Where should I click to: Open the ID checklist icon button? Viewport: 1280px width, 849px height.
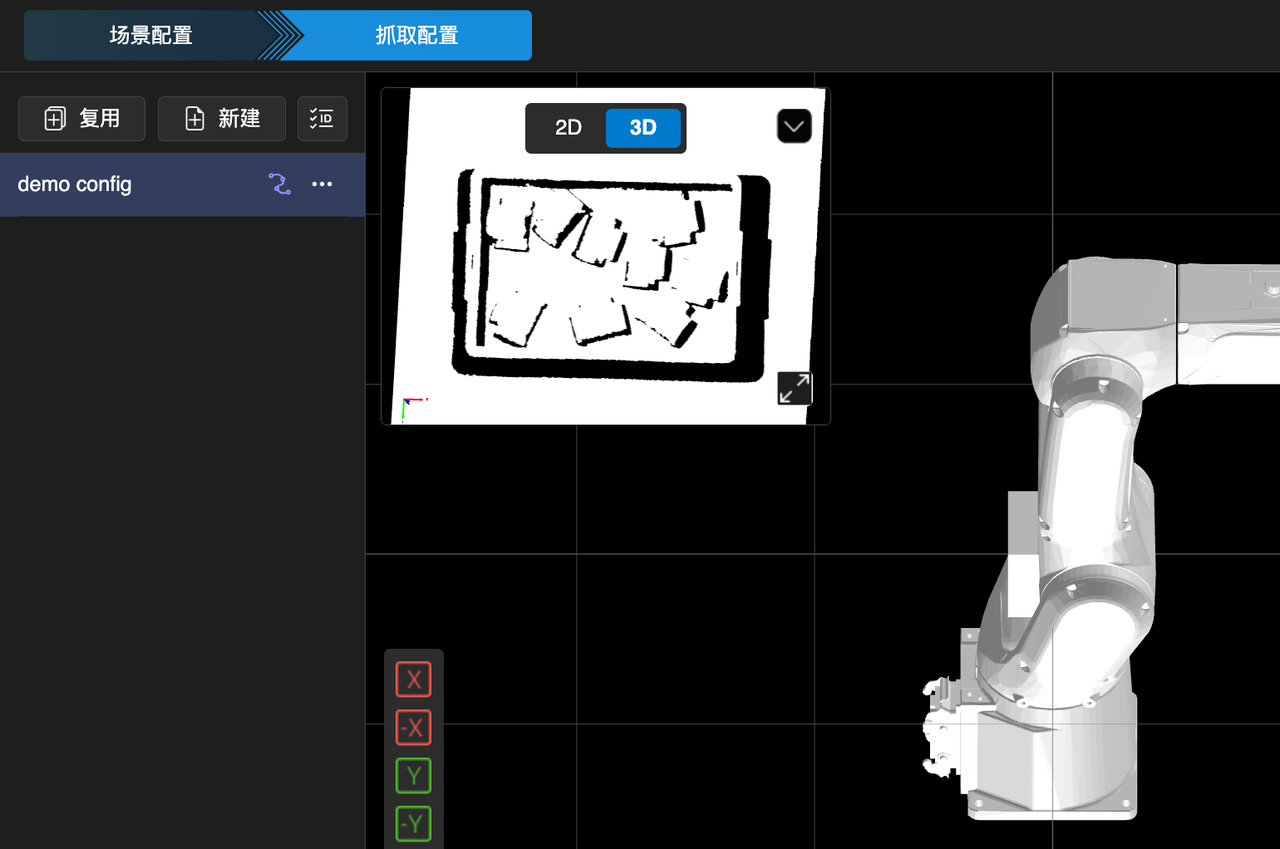coord(322,119)
